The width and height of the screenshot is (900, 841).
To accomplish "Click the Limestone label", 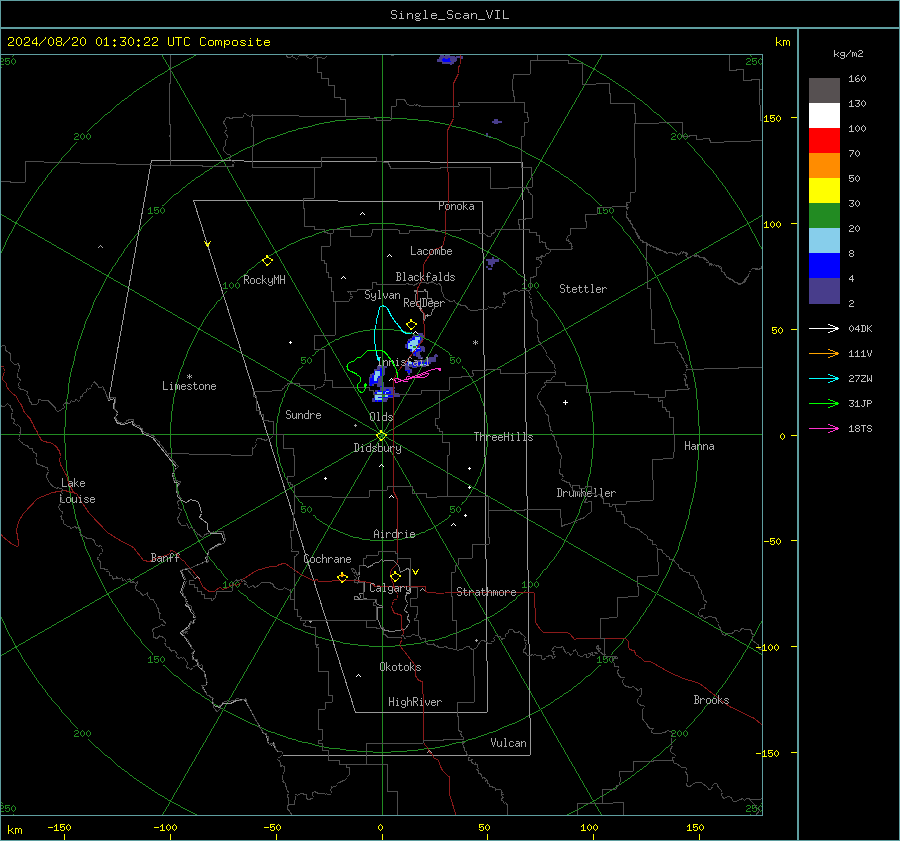I will pos(189,386).
